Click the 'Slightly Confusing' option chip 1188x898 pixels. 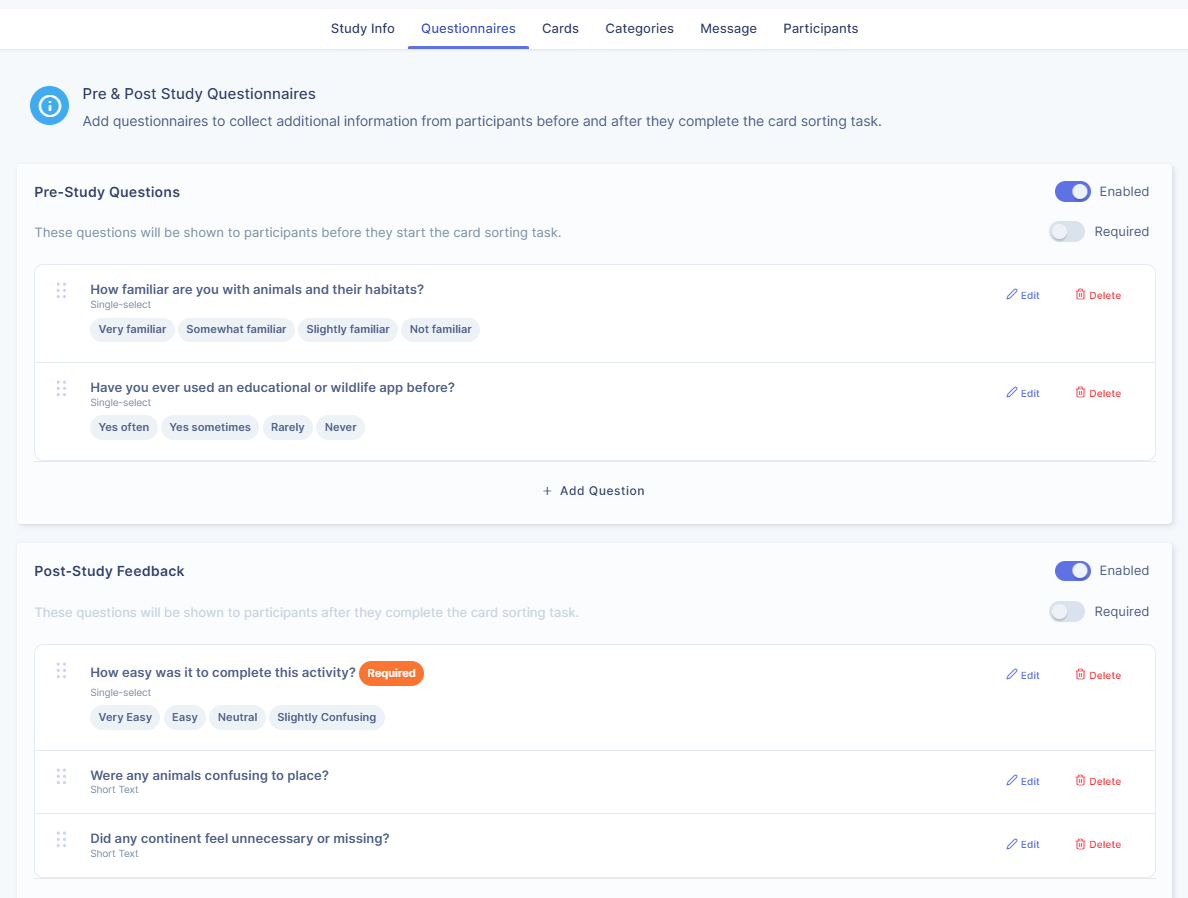(x=326, y=717)
